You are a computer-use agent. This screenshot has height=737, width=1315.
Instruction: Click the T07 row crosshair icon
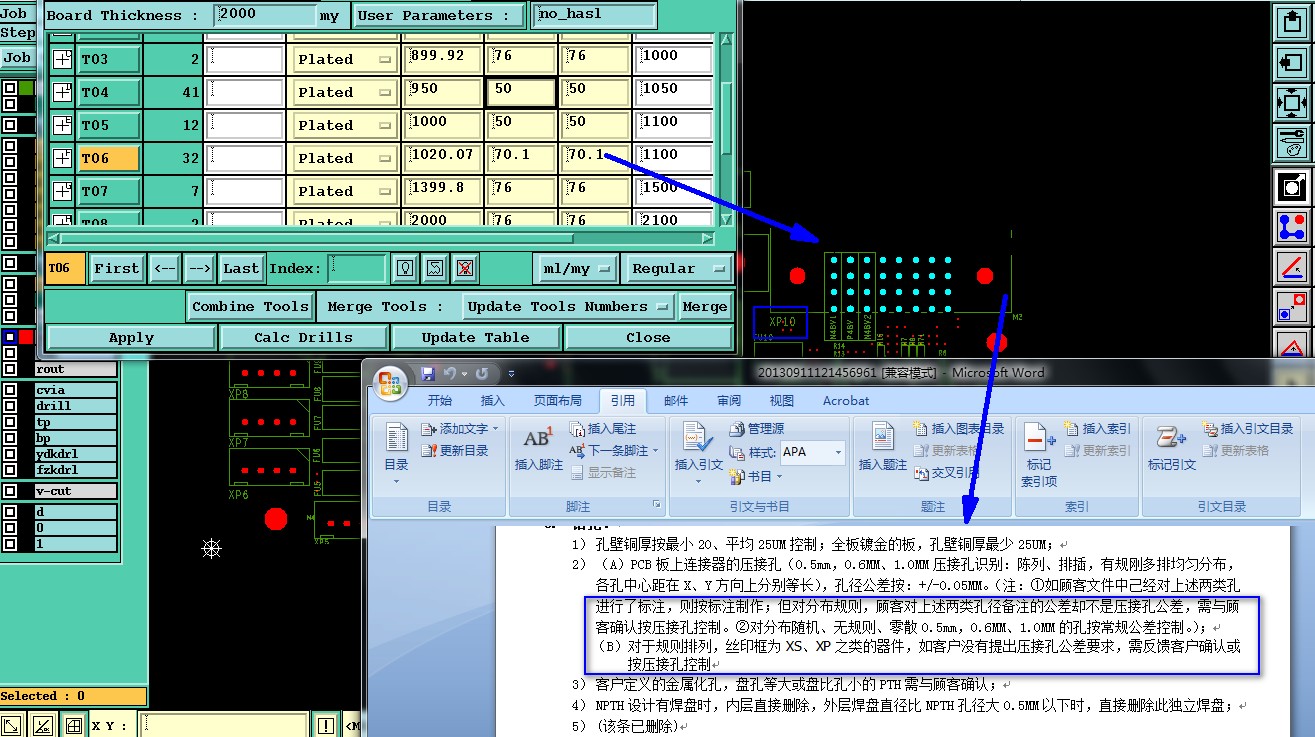point(62,191)
